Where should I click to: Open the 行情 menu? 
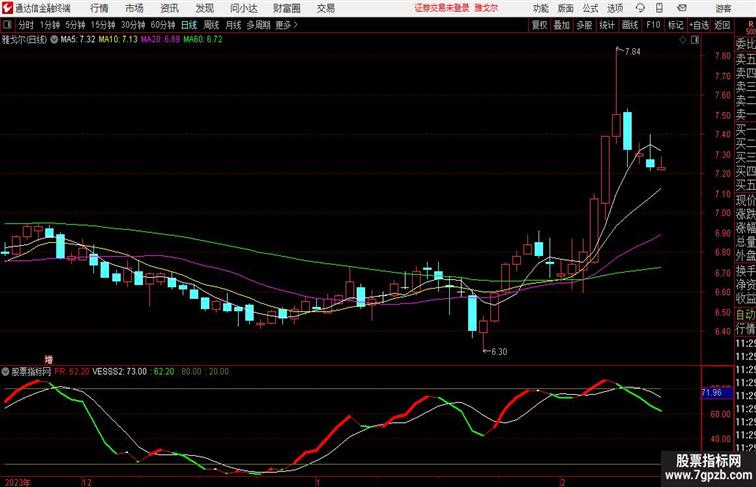[x=99, y=8]
